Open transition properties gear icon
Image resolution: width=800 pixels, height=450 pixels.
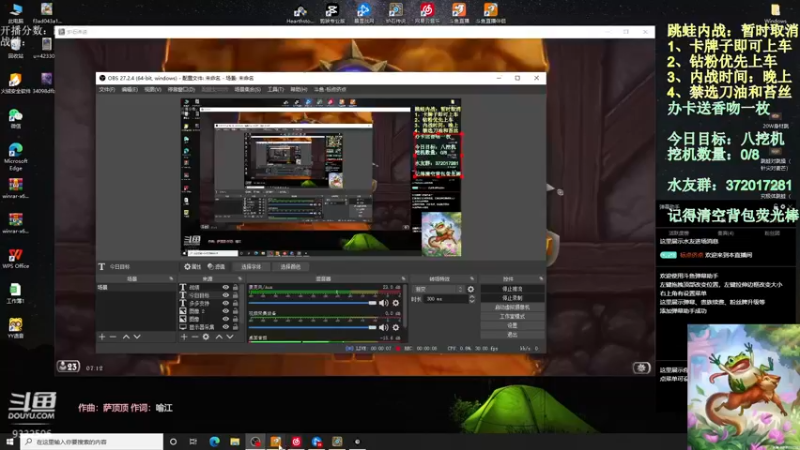(x=470, y=289)
